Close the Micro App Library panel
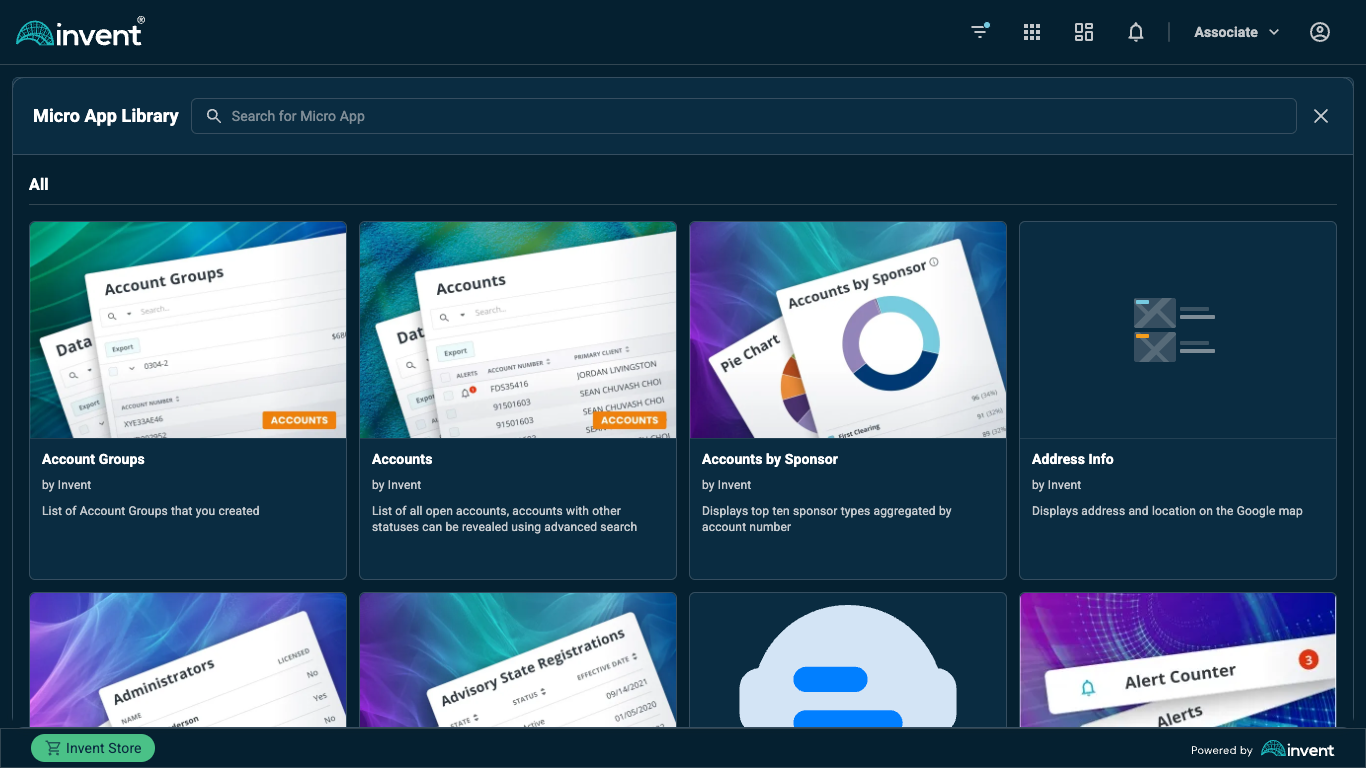1366x768 pixels. pyautogui.click(x=1320, y=116)
